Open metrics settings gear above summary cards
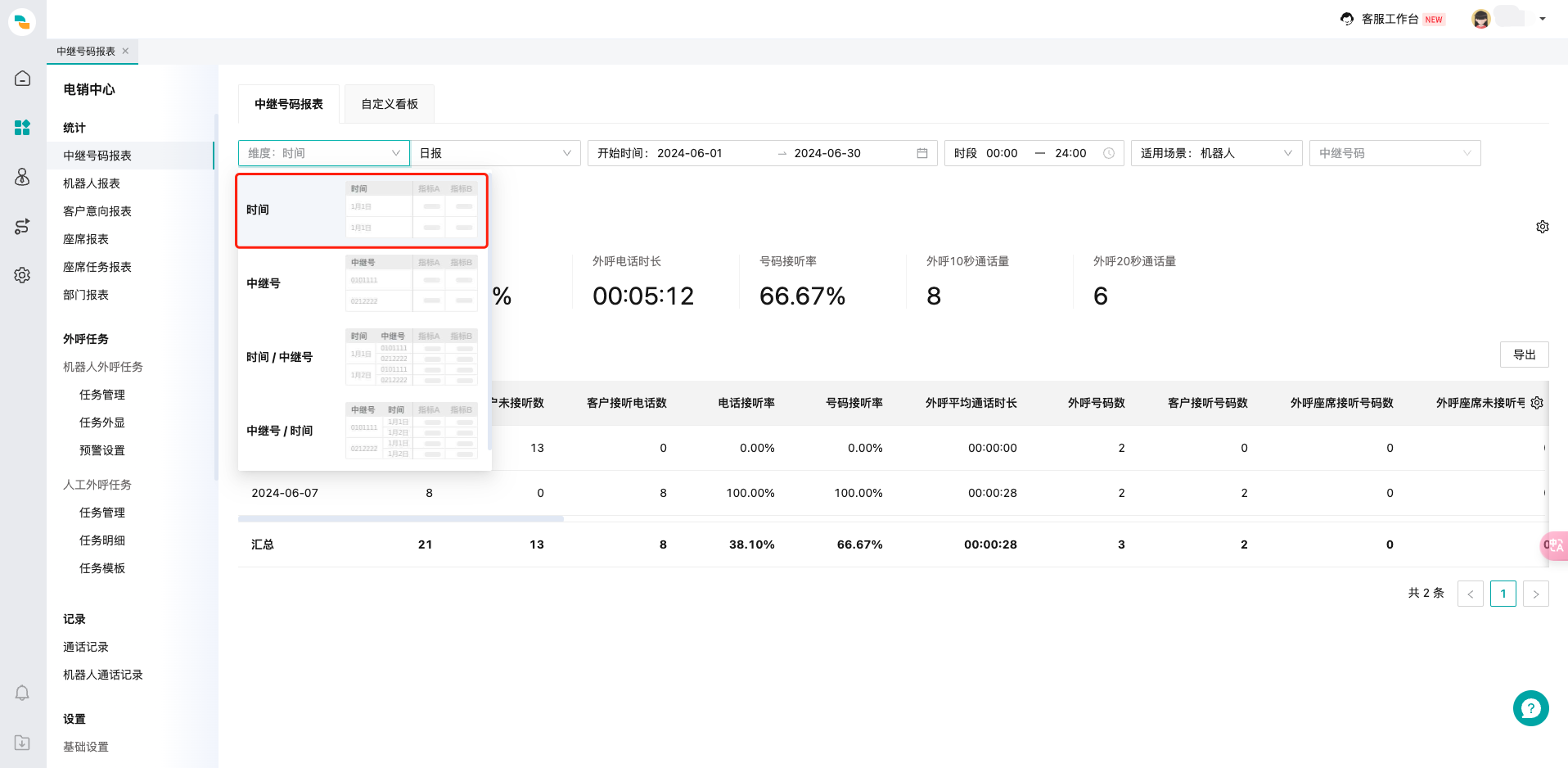The width and height of the screenshot is (1568, 768). 1543,227
